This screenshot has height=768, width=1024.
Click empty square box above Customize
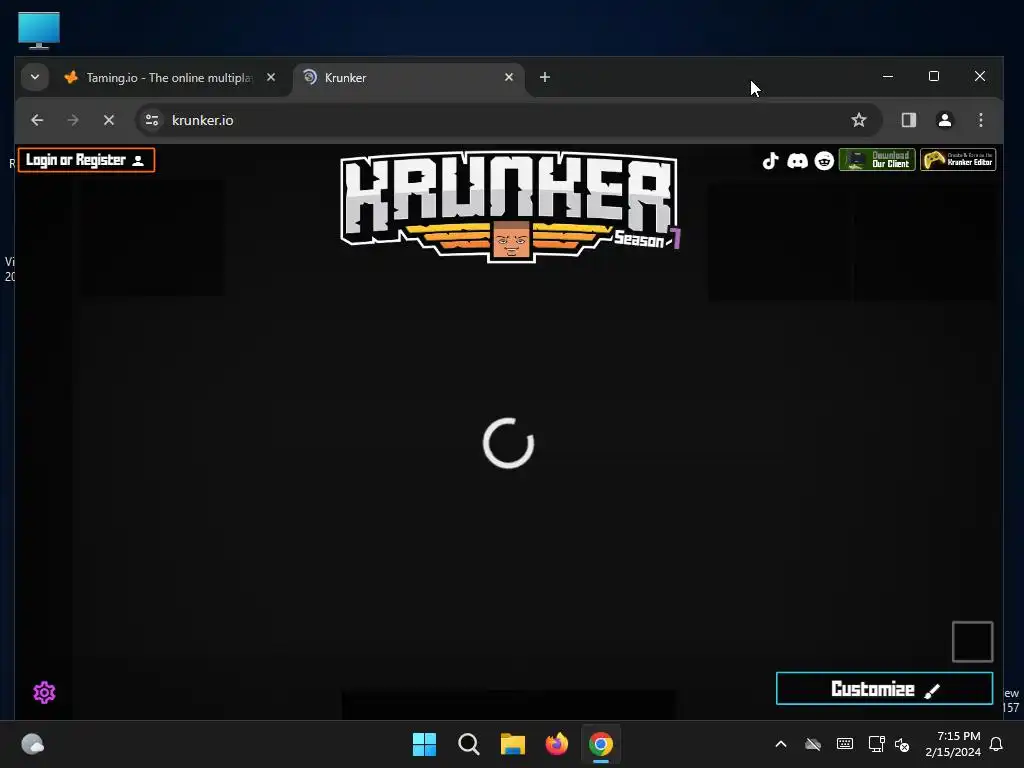972,641
